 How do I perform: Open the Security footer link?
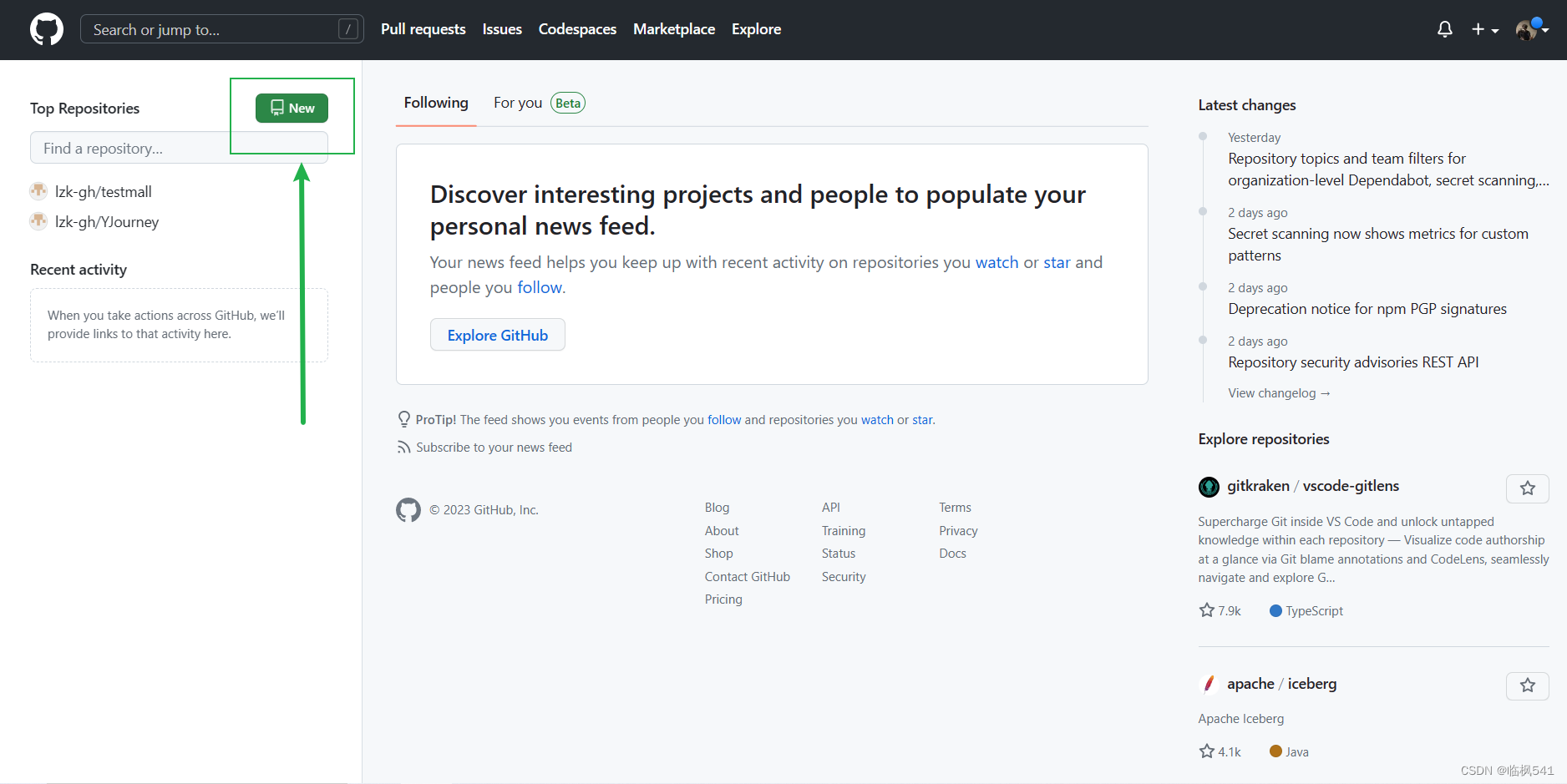tap(844, 577)
